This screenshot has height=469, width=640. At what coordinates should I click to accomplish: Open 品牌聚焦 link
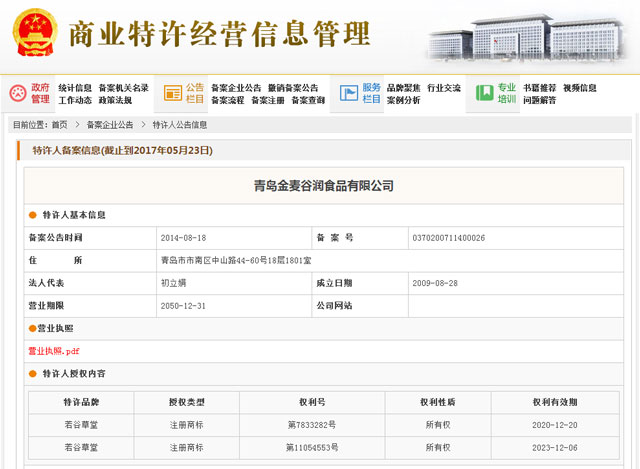pos(404,88)
